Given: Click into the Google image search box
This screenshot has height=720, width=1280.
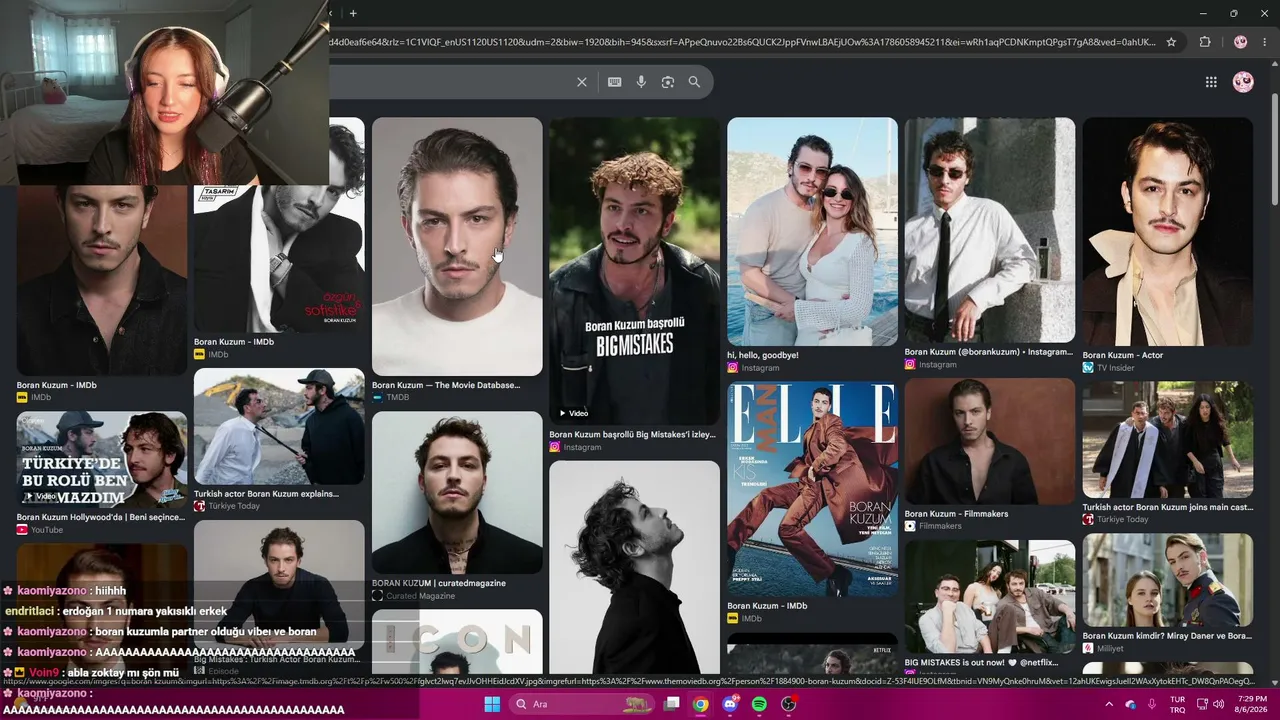Looking at the screenshot, I should (450, 82).
